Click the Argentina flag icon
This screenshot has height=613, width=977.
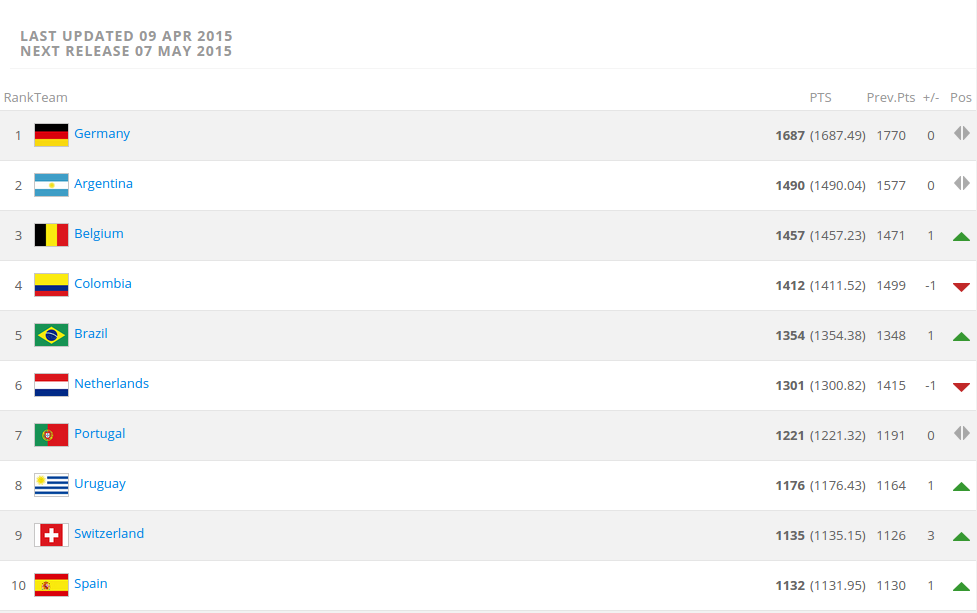[x=51, y=185]
